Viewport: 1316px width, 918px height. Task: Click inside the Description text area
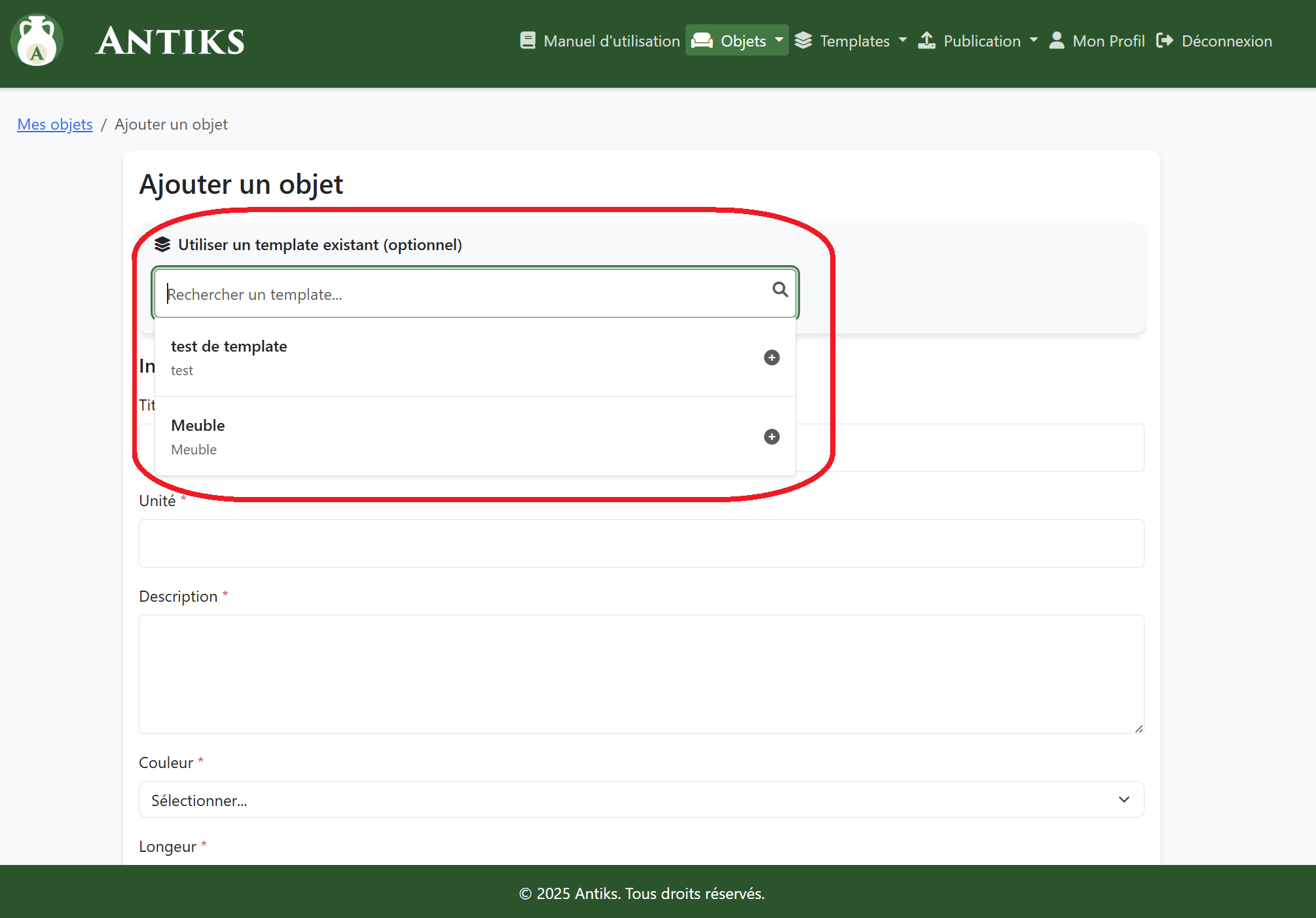(x=641, y=674)
